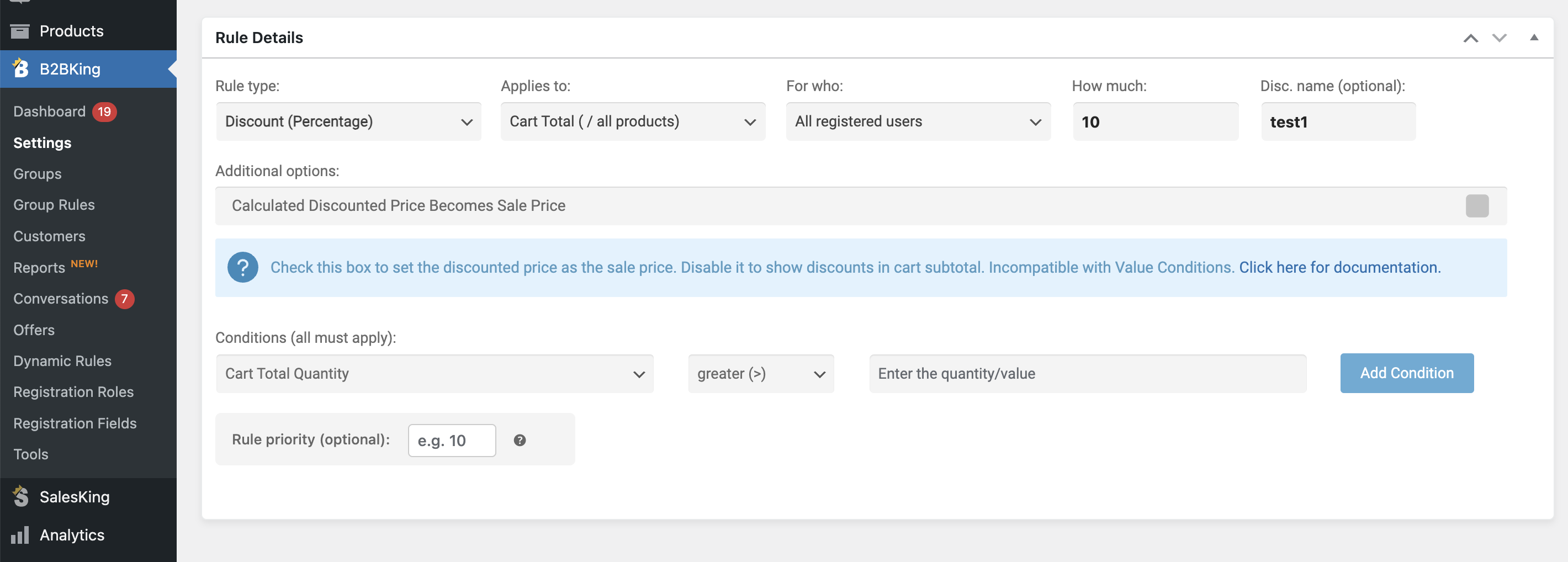Click the B2BKing logo icon in sidebar

click(20, 68)
